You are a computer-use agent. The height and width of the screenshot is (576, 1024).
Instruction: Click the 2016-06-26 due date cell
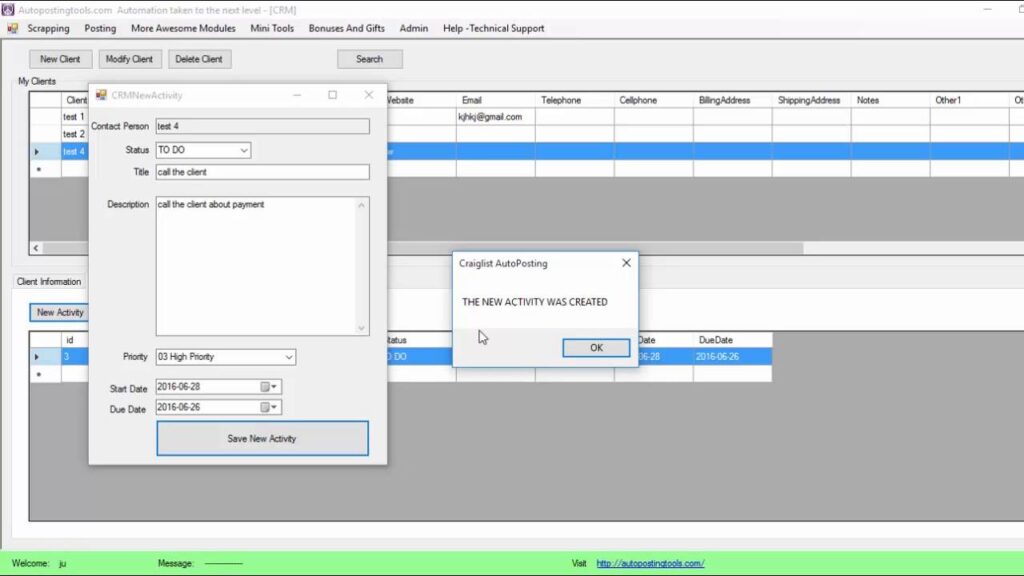[x=732, y=357]
